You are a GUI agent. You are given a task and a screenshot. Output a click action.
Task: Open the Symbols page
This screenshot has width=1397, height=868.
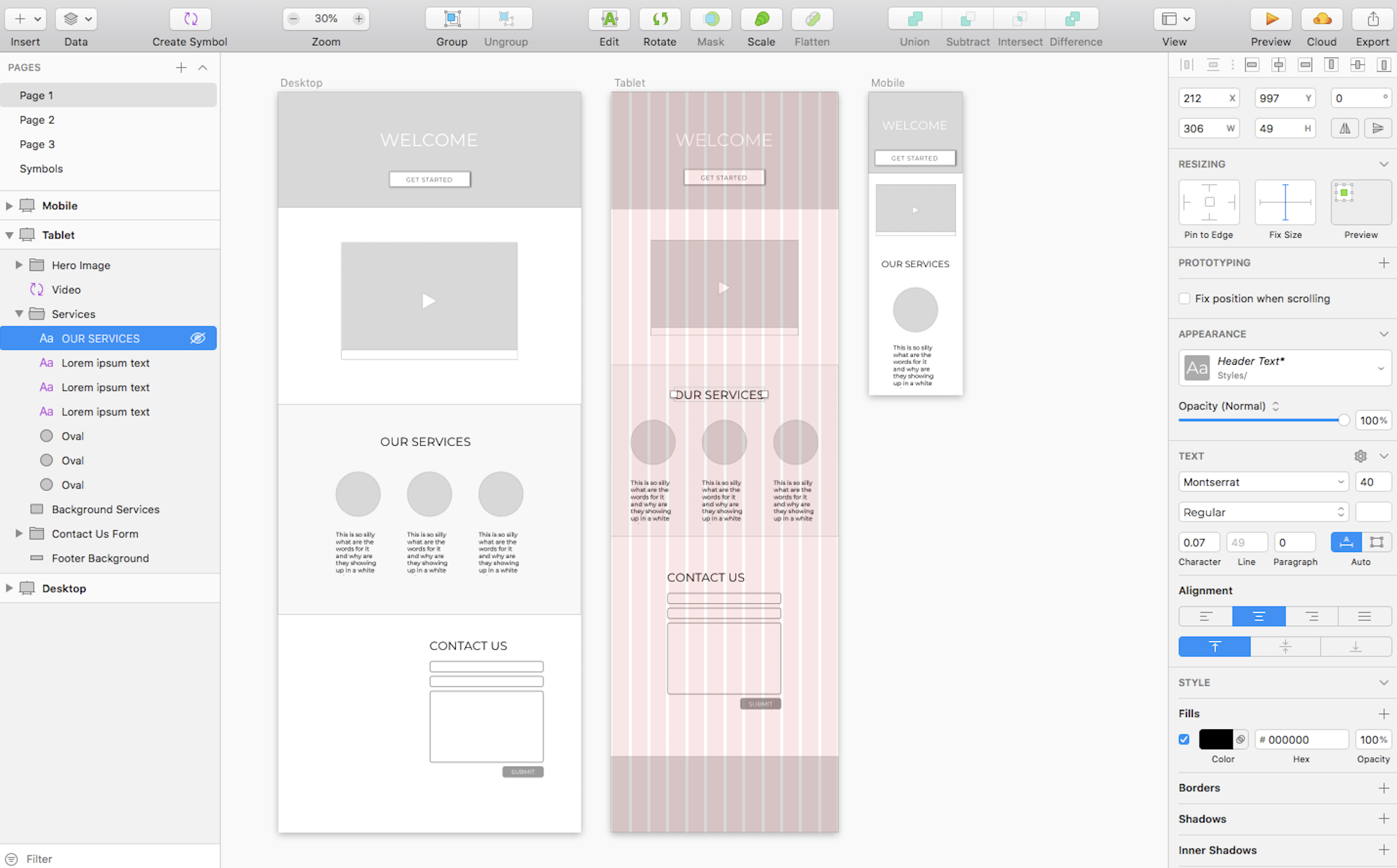[41, 169]
